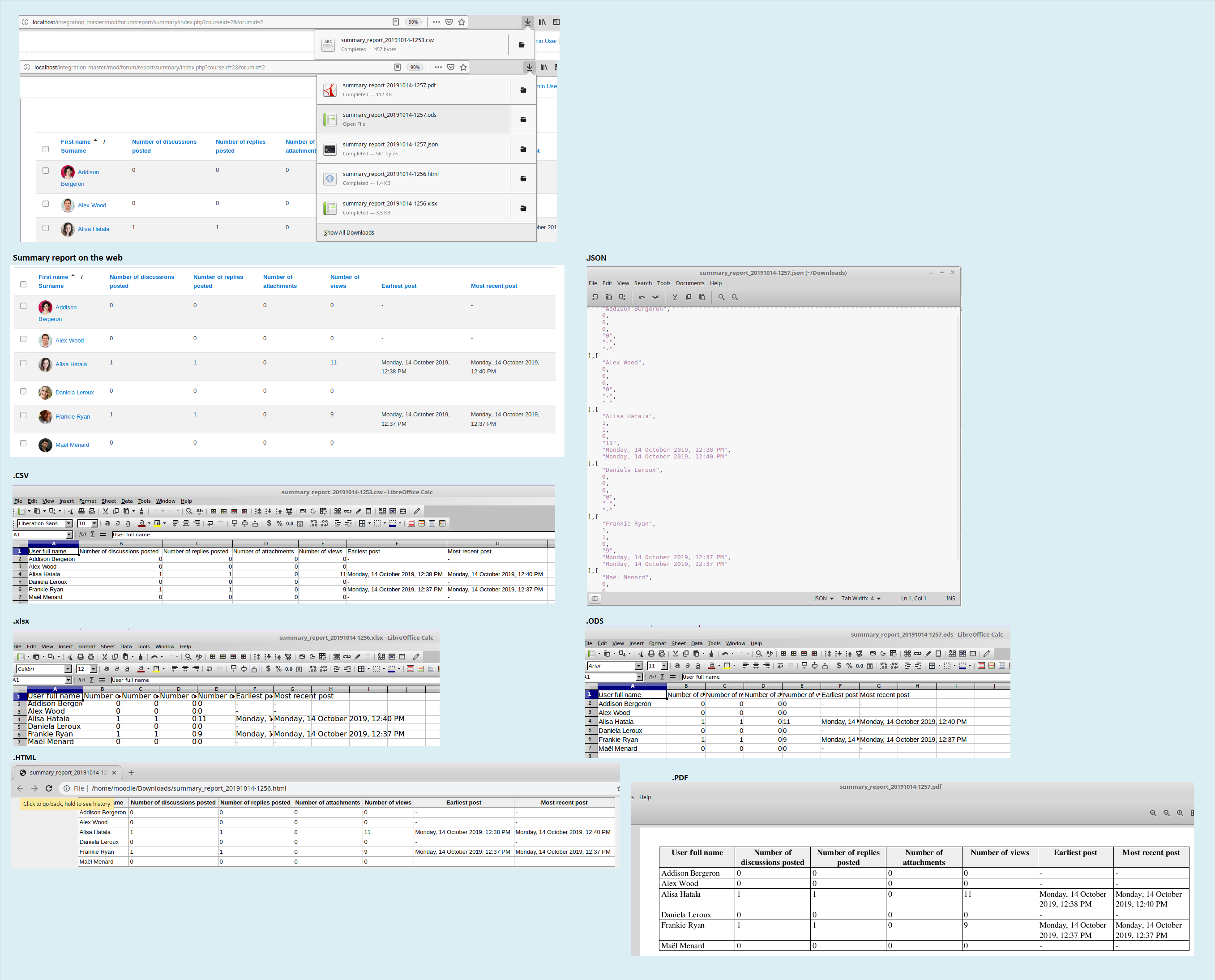Click the Print icon in the CSV Calc toolbar
The image size is (1215, 980).
(81, 511)
